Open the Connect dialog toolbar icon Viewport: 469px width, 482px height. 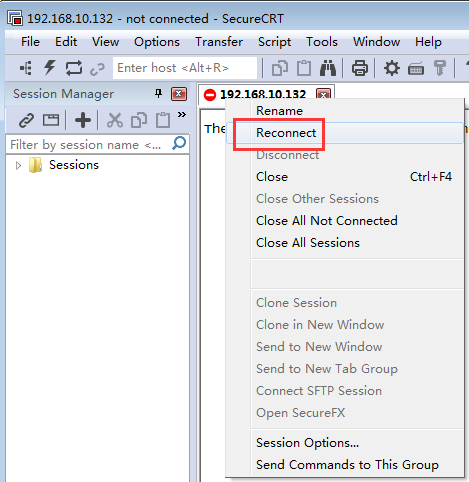(26, 68)
